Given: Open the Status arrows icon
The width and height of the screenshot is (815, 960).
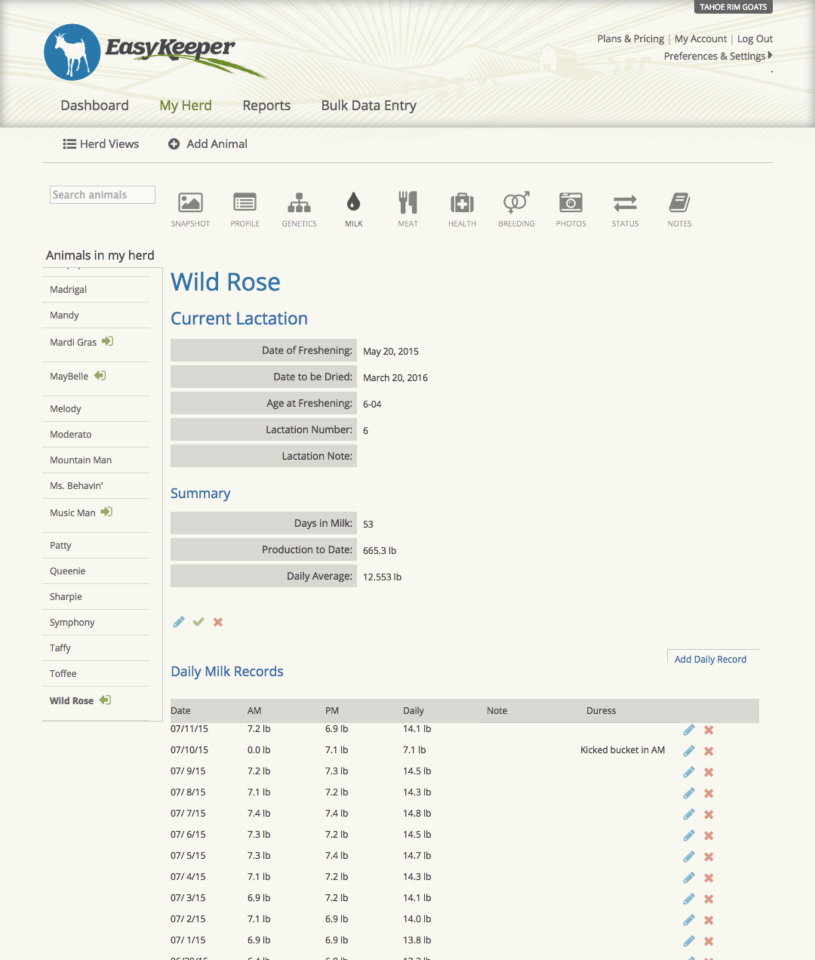Looking at the screenshot, I should pos(624,200).
